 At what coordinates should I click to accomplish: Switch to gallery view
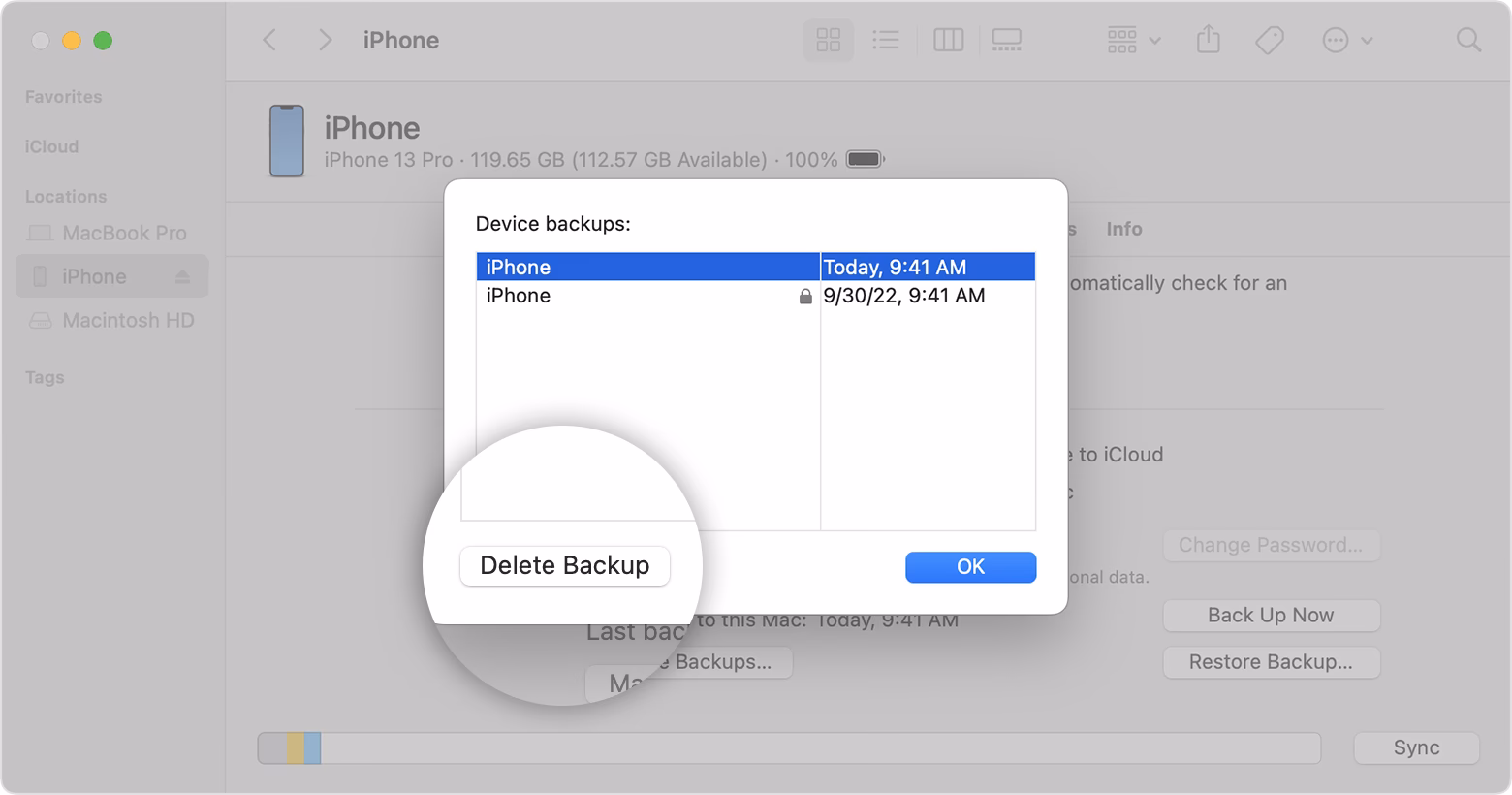tap(1007, 40)
